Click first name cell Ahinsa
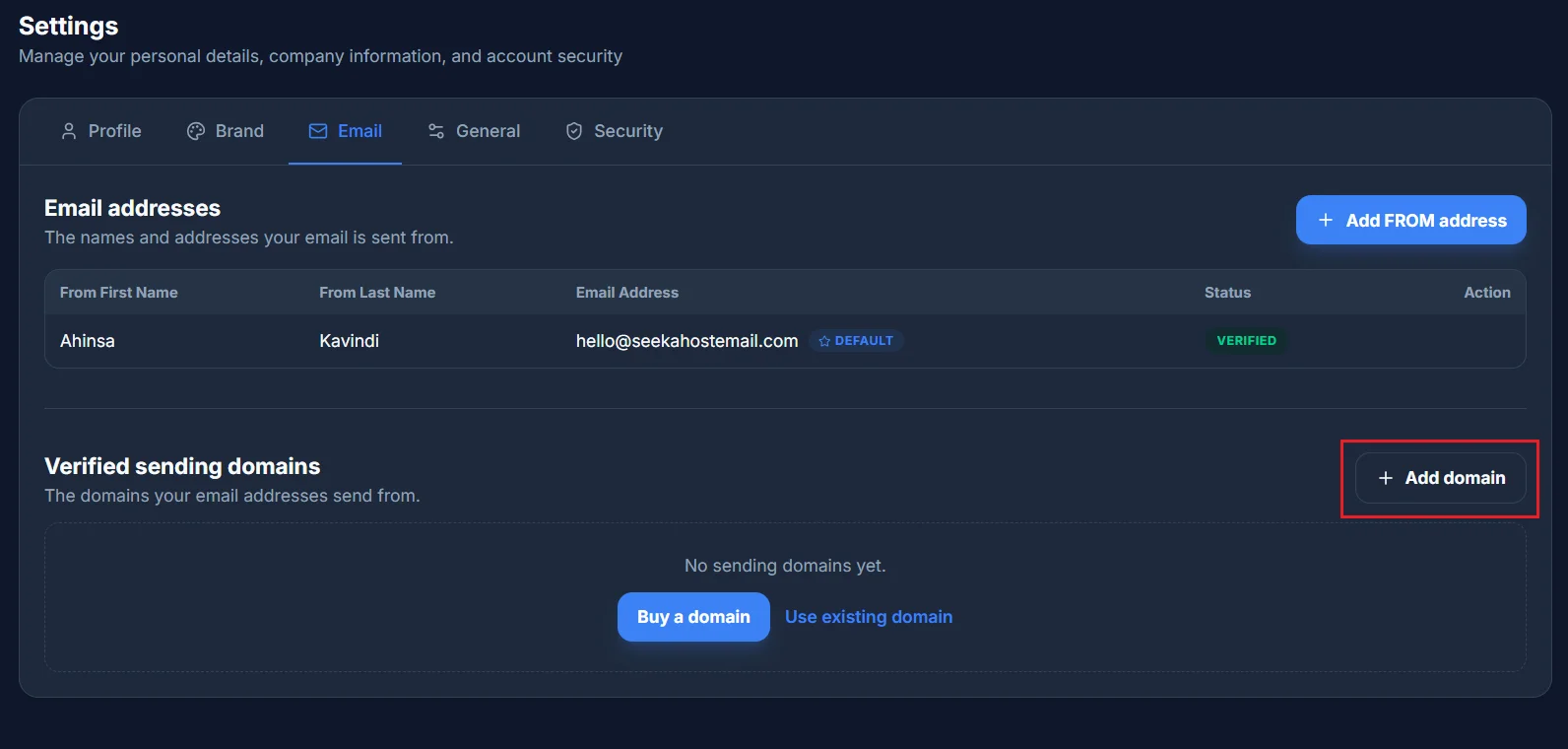Viewport: 1568px width, 749px height. click(x=88, y=341)
